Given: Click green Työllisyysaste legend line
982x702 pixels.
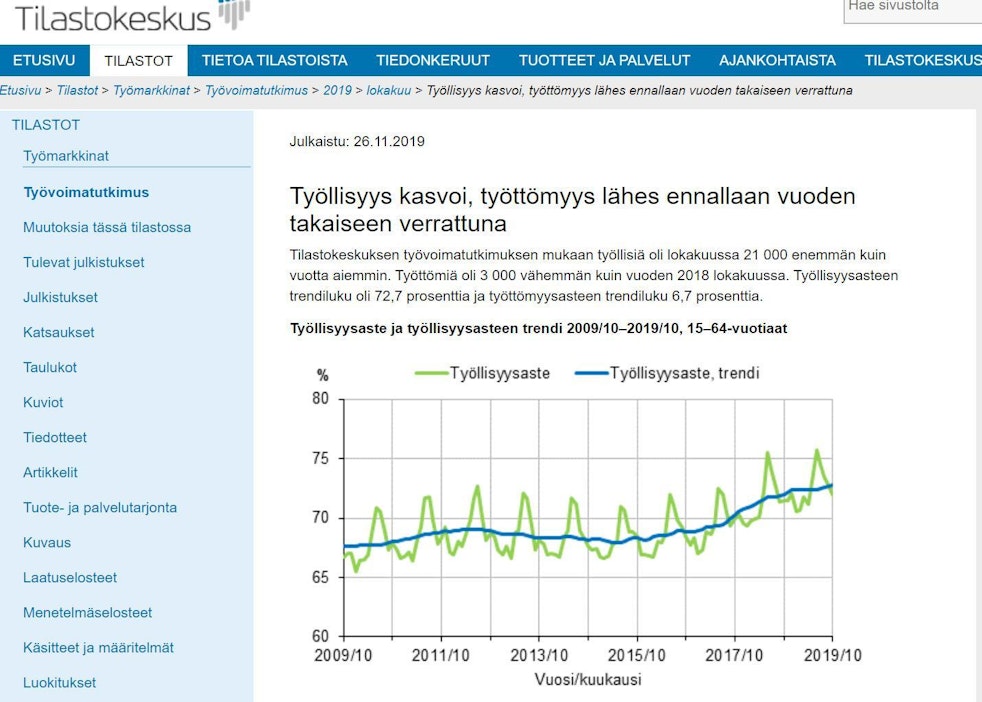Looking at the screenshot, I should (430, 374).
